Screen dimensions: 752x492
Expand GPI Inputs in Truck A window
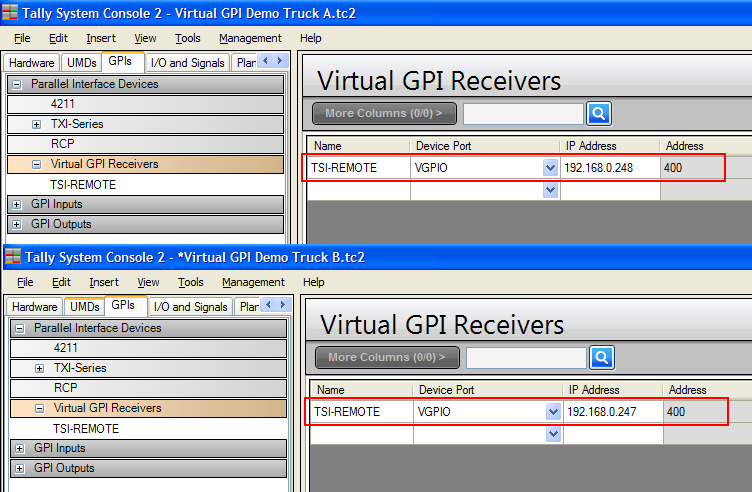tap(17, 205)
